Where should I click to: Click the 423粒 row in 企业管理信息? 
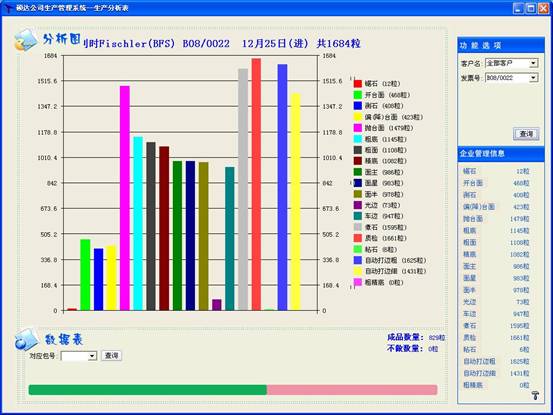tap(496, 207)
